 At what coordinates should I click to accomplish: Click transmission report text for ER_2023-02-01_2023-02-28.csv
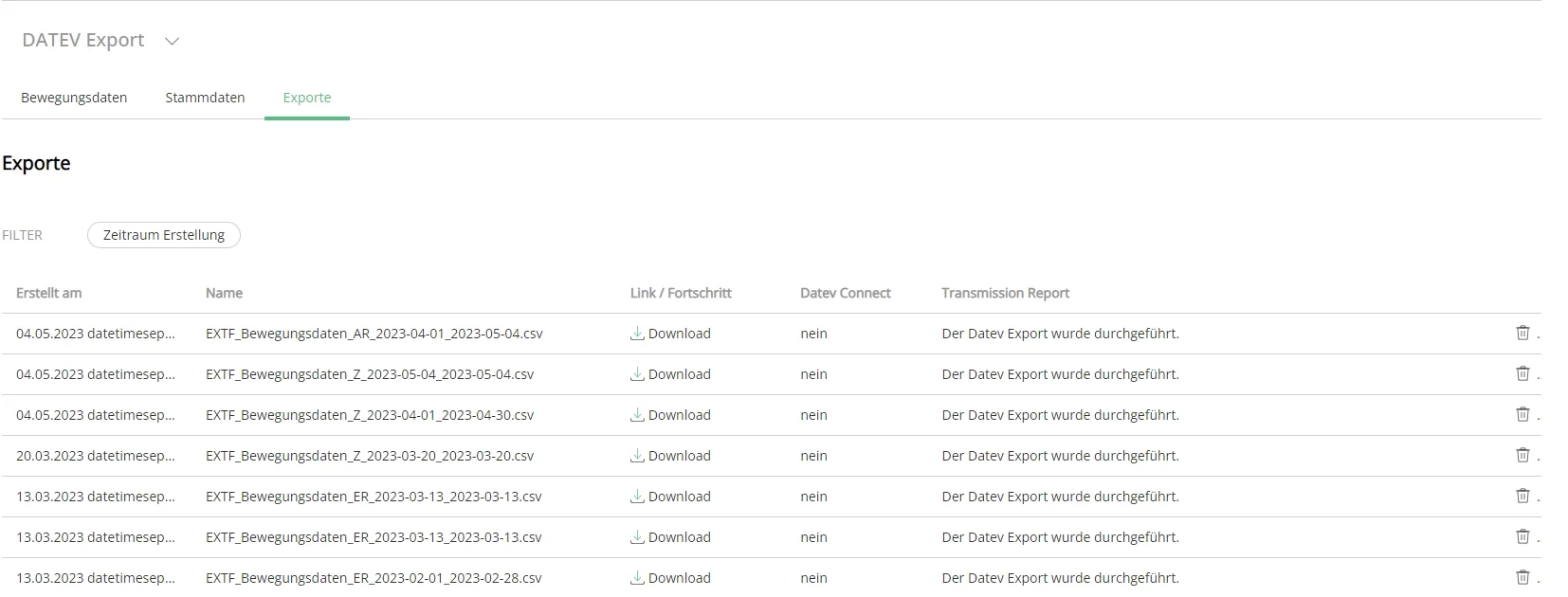(1060, 578)
